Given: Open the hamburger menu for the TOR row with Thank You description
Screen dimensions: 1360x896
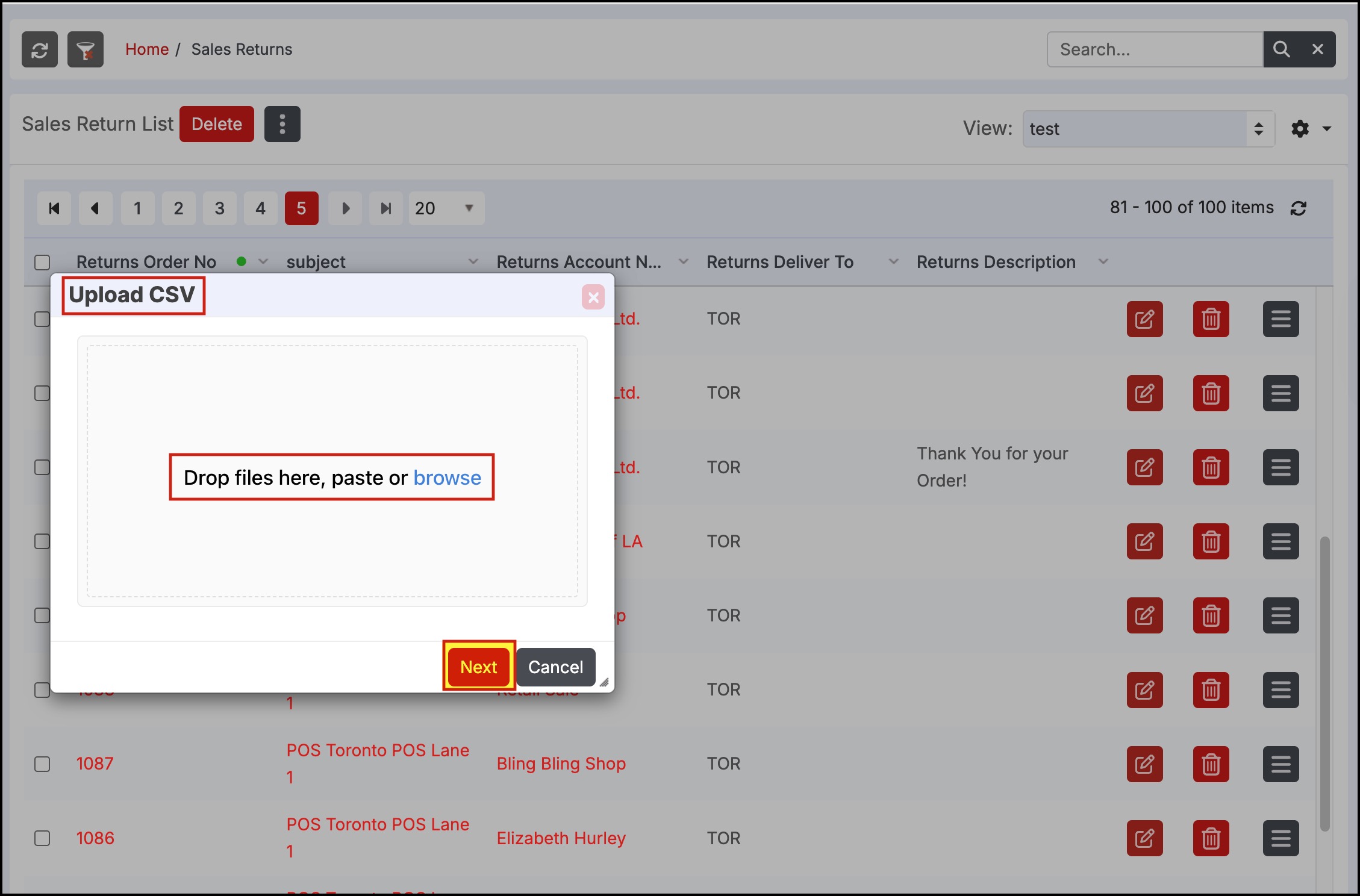Looking at the screenshot, I should click(x=1280, y=467).
